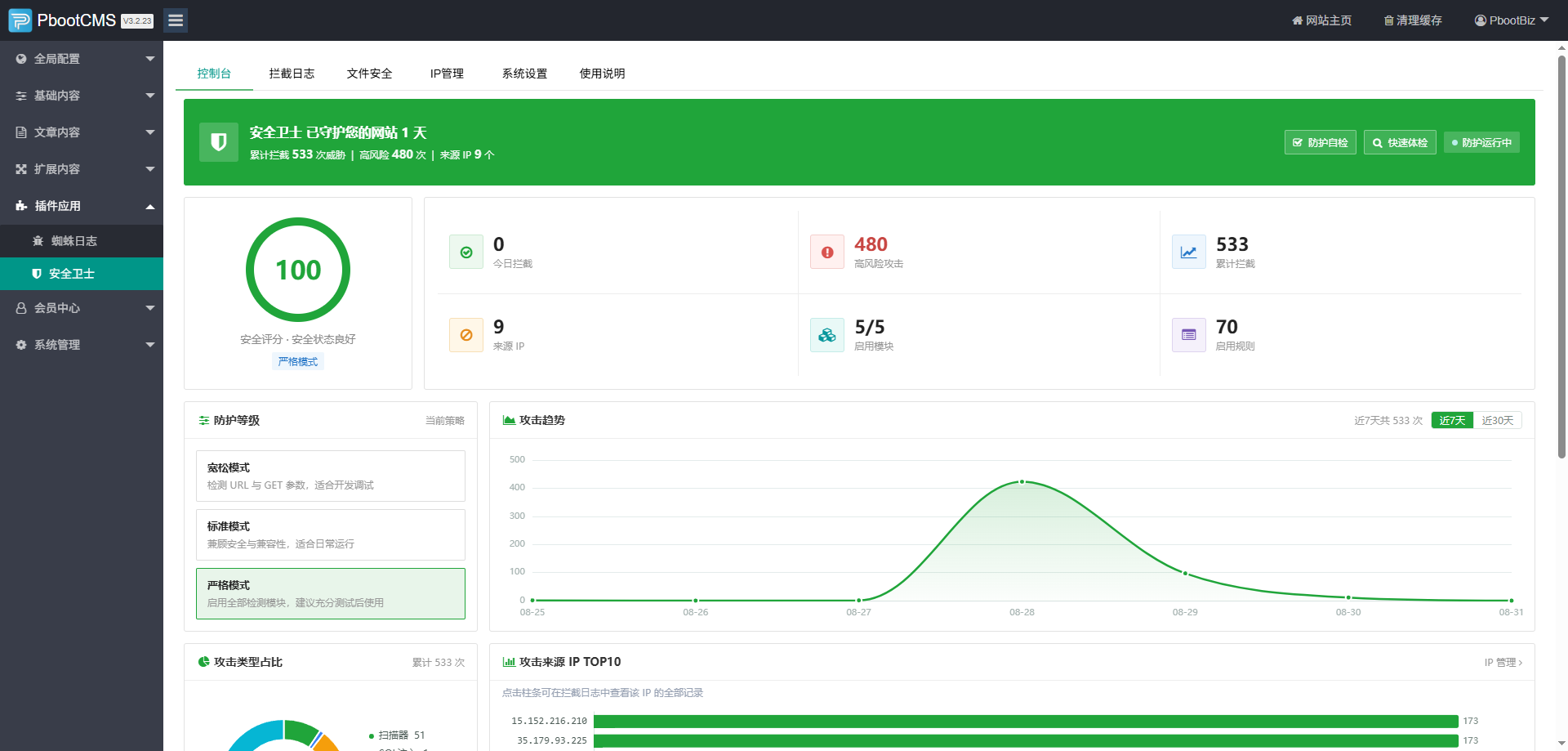Click the 08-28 peak data point
The height and width of the screenshot is (751, 1568).
click(1022, 482)
